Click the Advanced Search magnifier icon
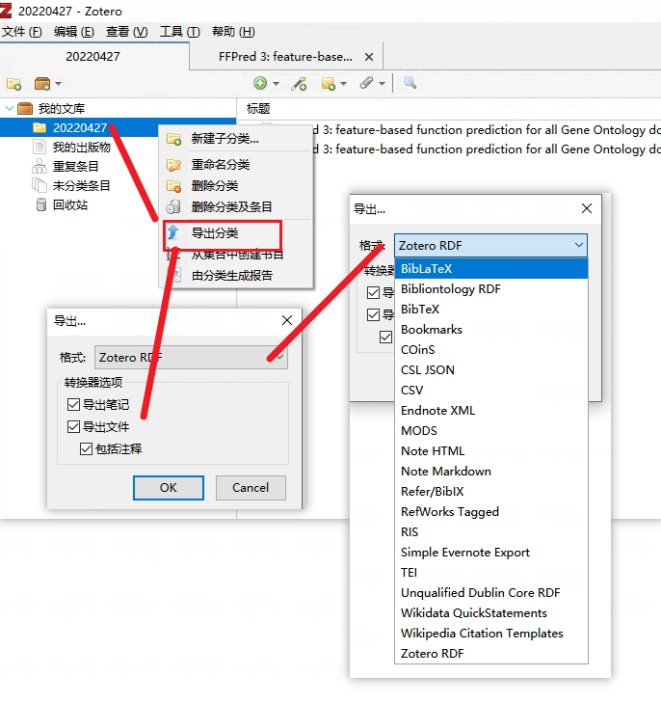 (x=409, y=82)
